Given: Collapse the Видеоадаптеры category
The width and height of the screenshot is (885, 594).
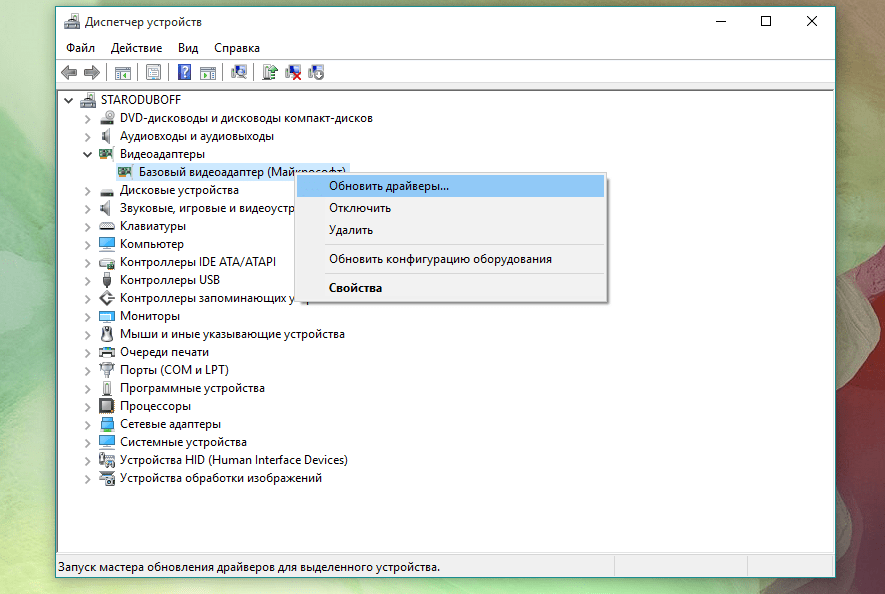Looking at the screenshot, I should click(x=88, y=154).
